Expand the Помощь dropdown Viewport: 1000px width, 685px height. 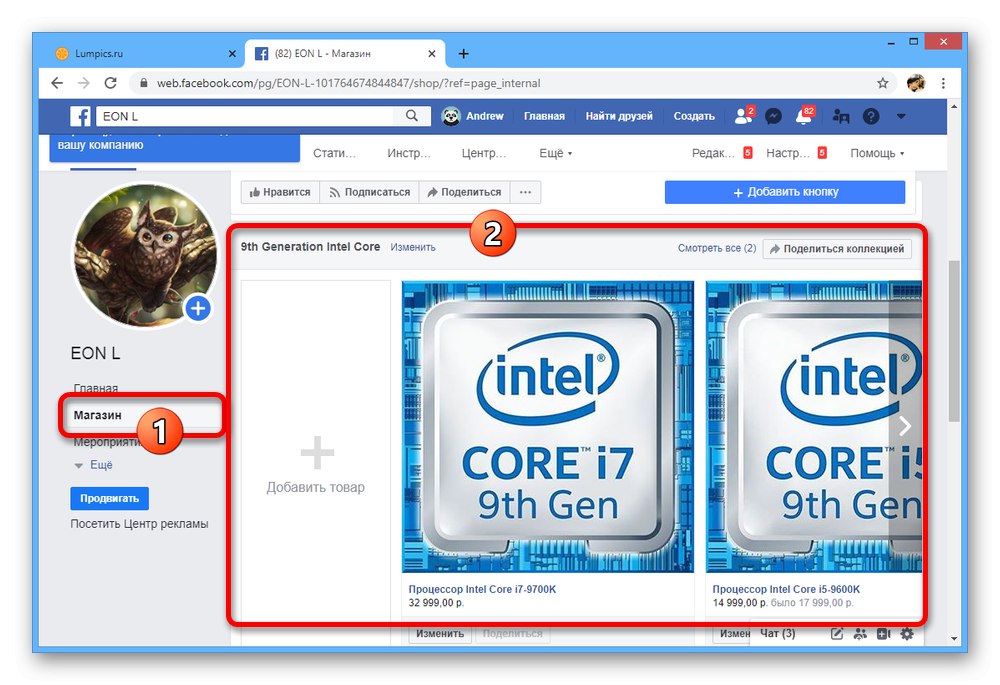coord(877,153)
